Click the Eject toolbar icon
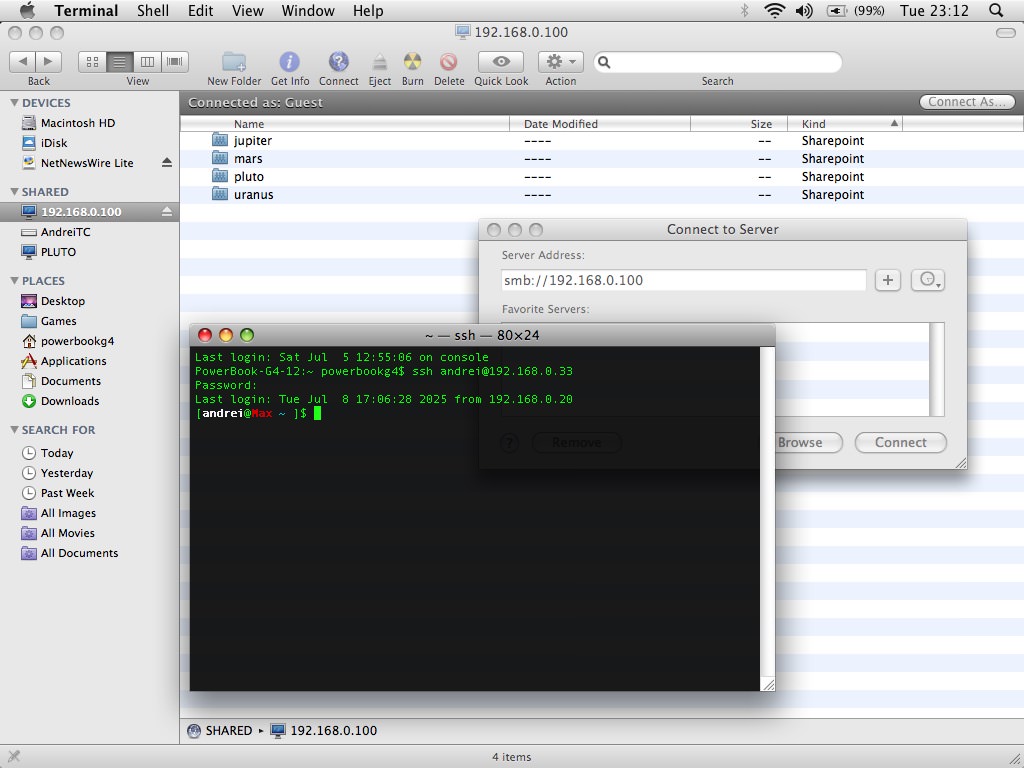 [x=379, y=62]
